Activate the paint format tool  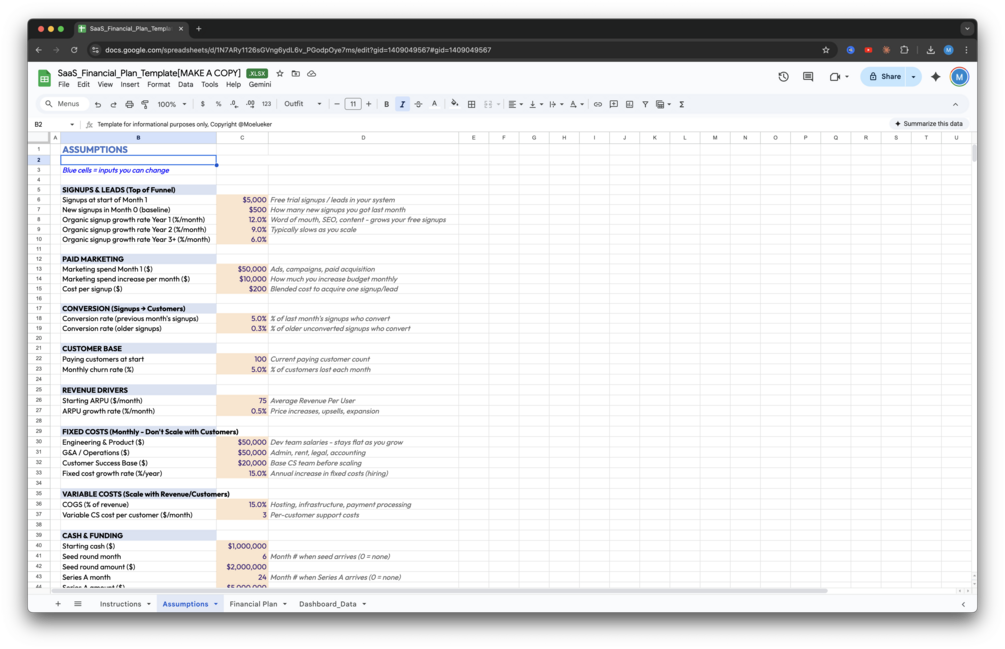145,104
